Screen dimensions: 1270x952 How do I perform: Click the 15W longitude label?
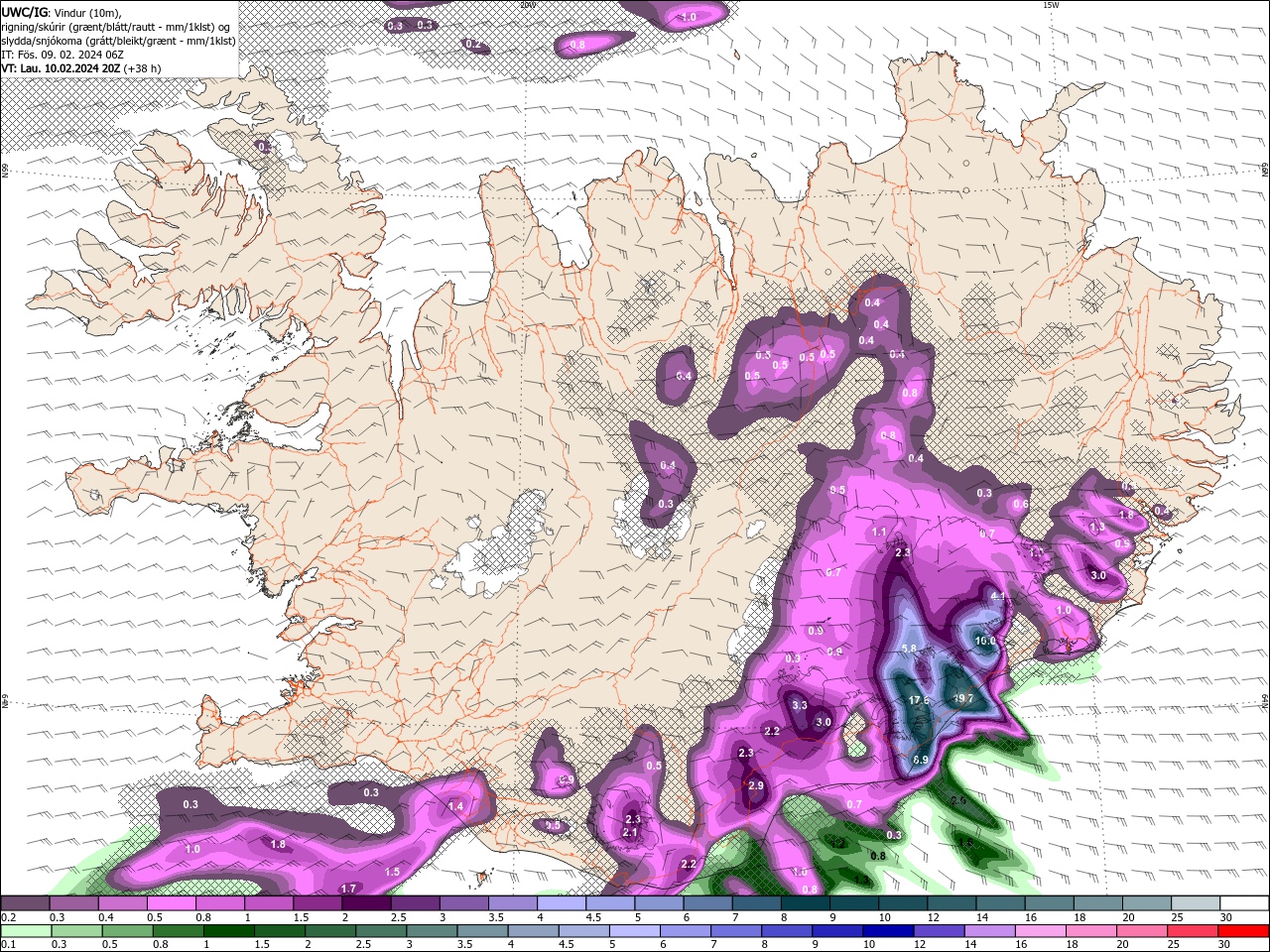click(x=1050, y=5)
